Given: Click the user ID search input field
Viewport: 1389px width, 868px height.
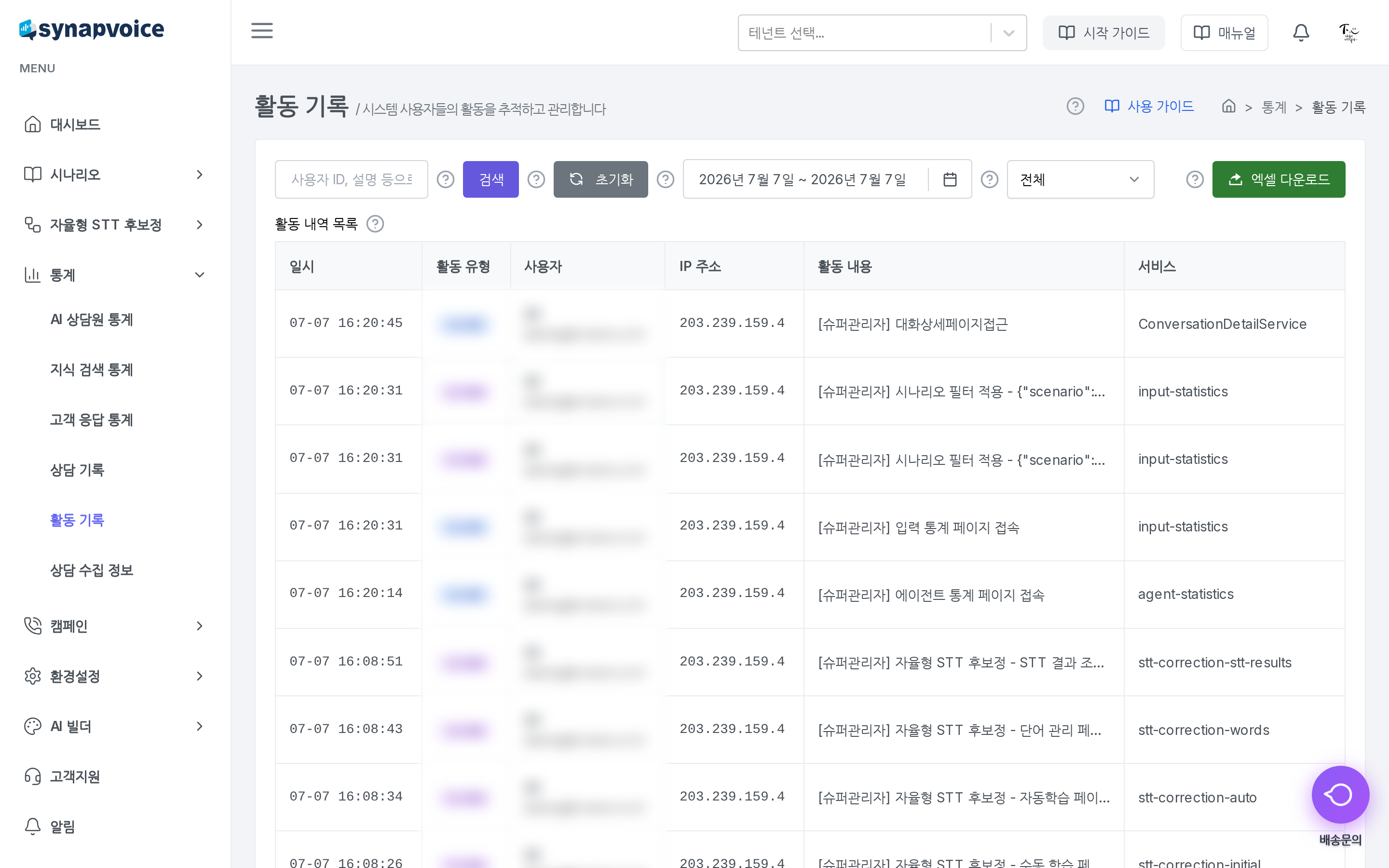Looking at the screenshot, I should tap(351, 180).
